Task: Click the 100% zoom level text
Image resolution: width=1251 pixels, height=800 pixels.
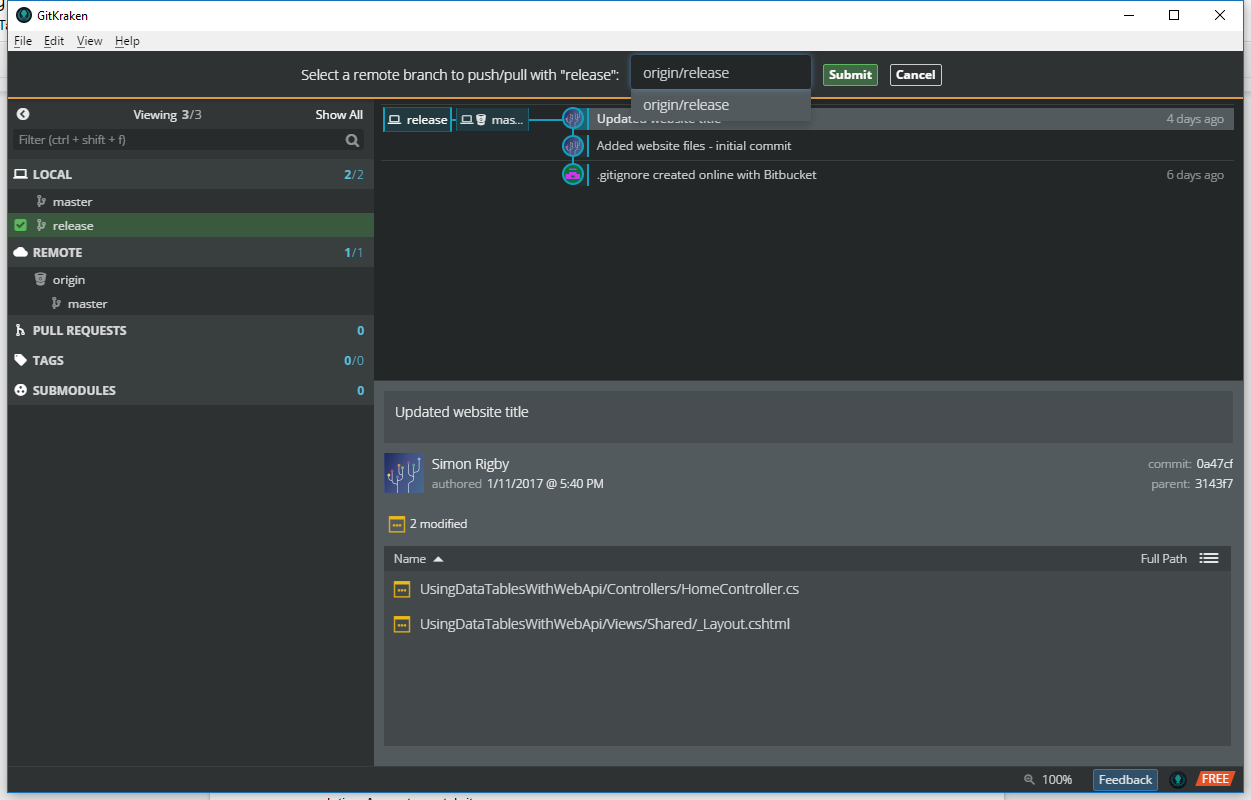Action: pos(1057,780)
